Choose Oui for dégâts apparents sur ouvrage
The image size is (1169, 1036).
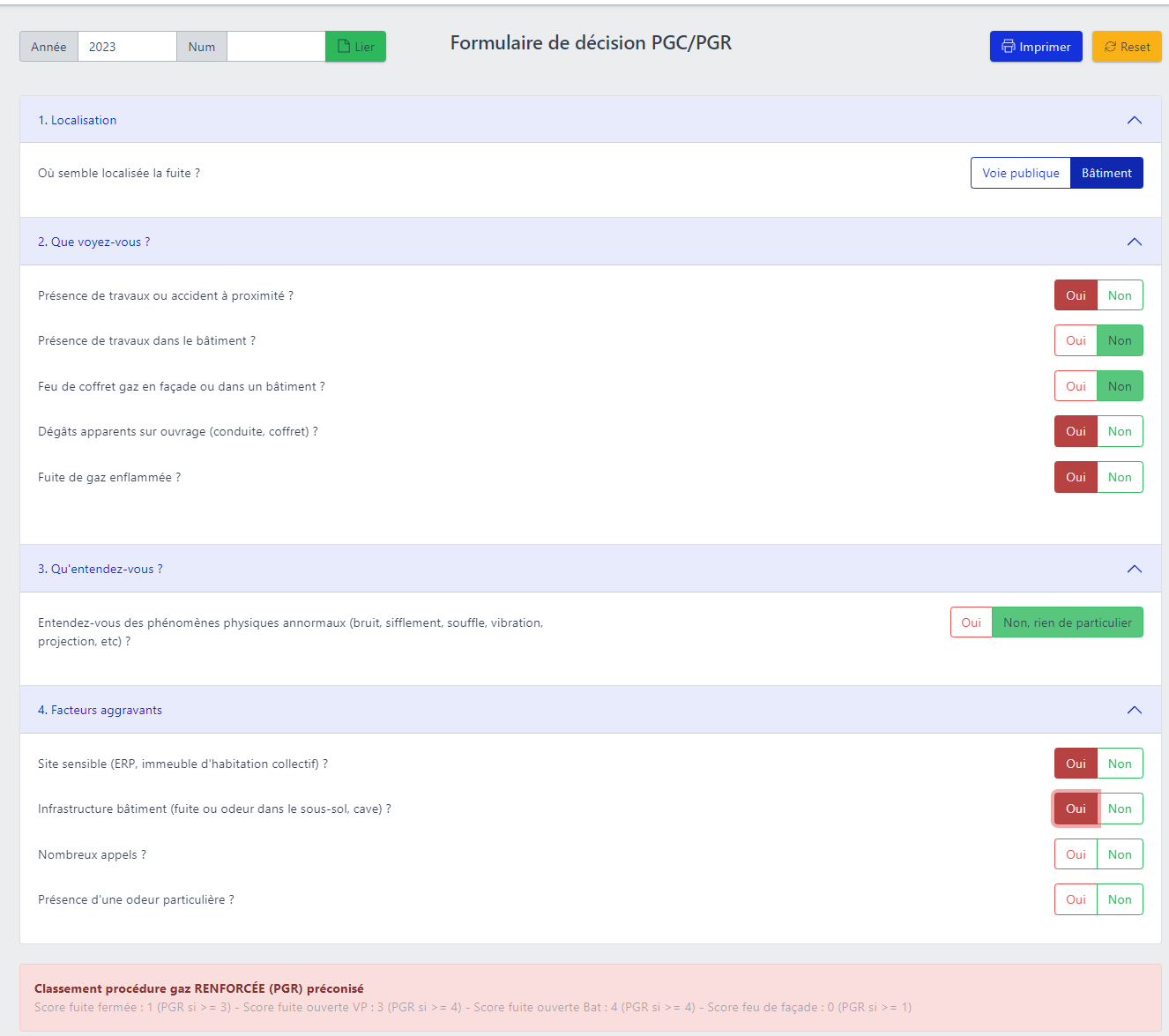point(1076,431)
